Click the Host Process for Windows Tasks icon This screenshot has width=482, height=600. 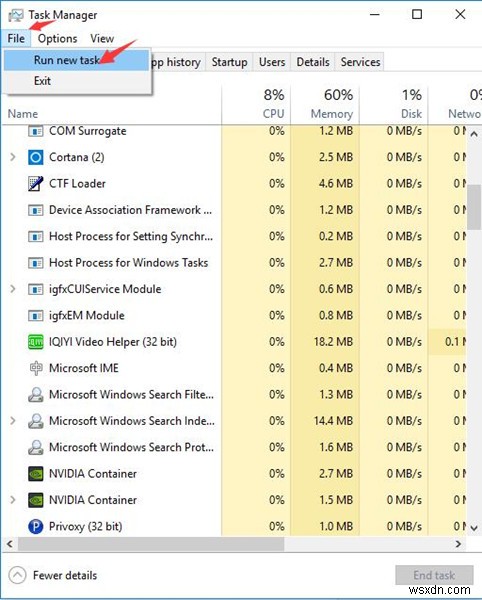point(36,263)
